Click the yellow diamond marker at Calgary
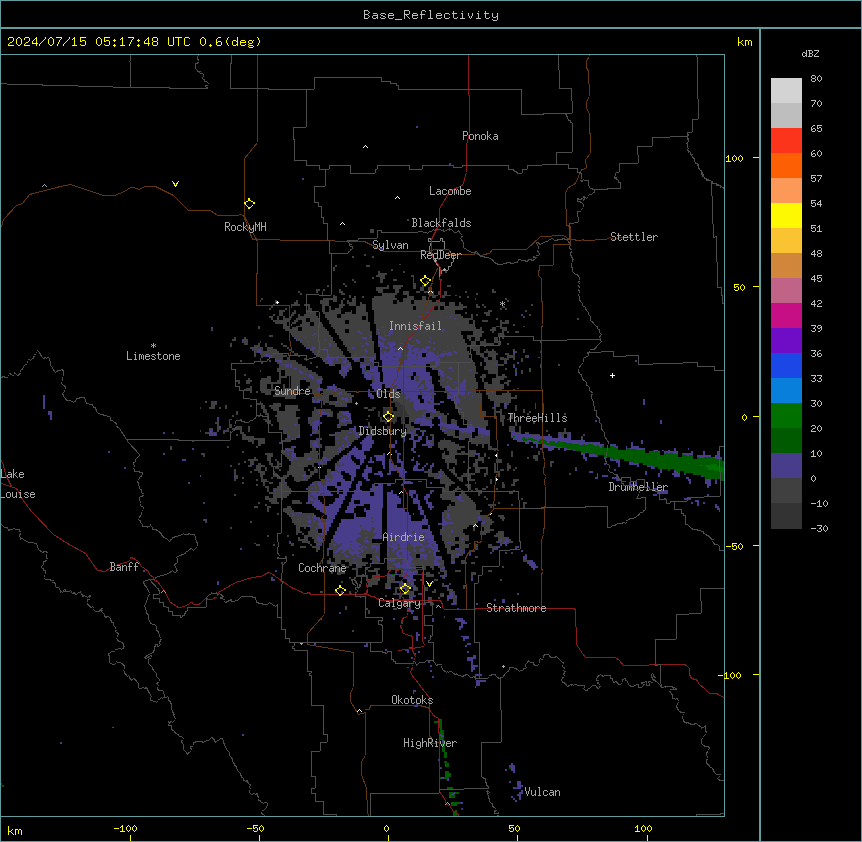 point(405,589)
